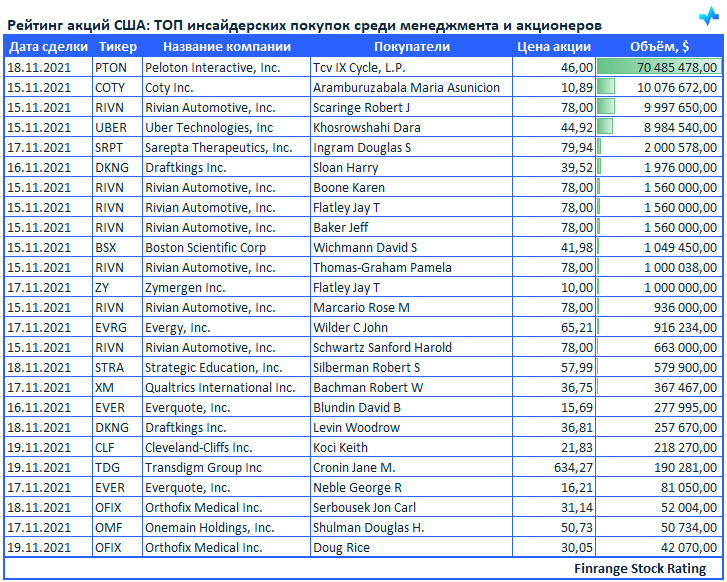This screenshot has height=582, width=727.
Task: Click the price cell 44,92
Action: point(554,127)
